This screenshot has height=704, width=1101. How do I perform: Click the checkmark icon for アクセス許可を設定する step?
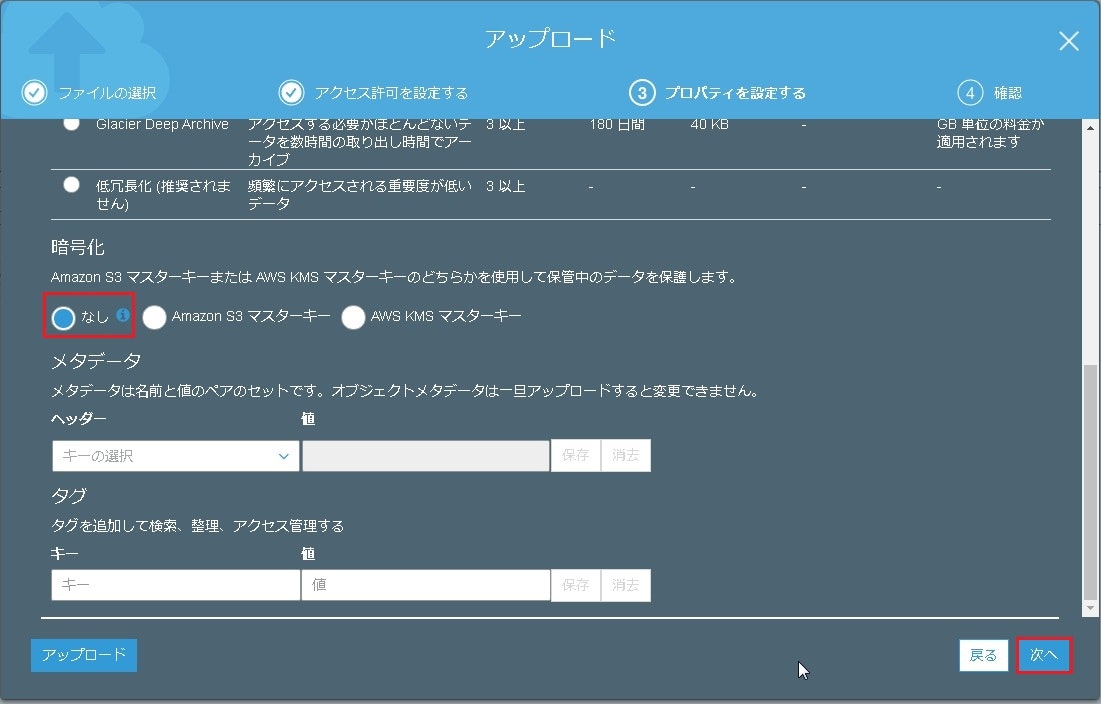coord(293,92)
